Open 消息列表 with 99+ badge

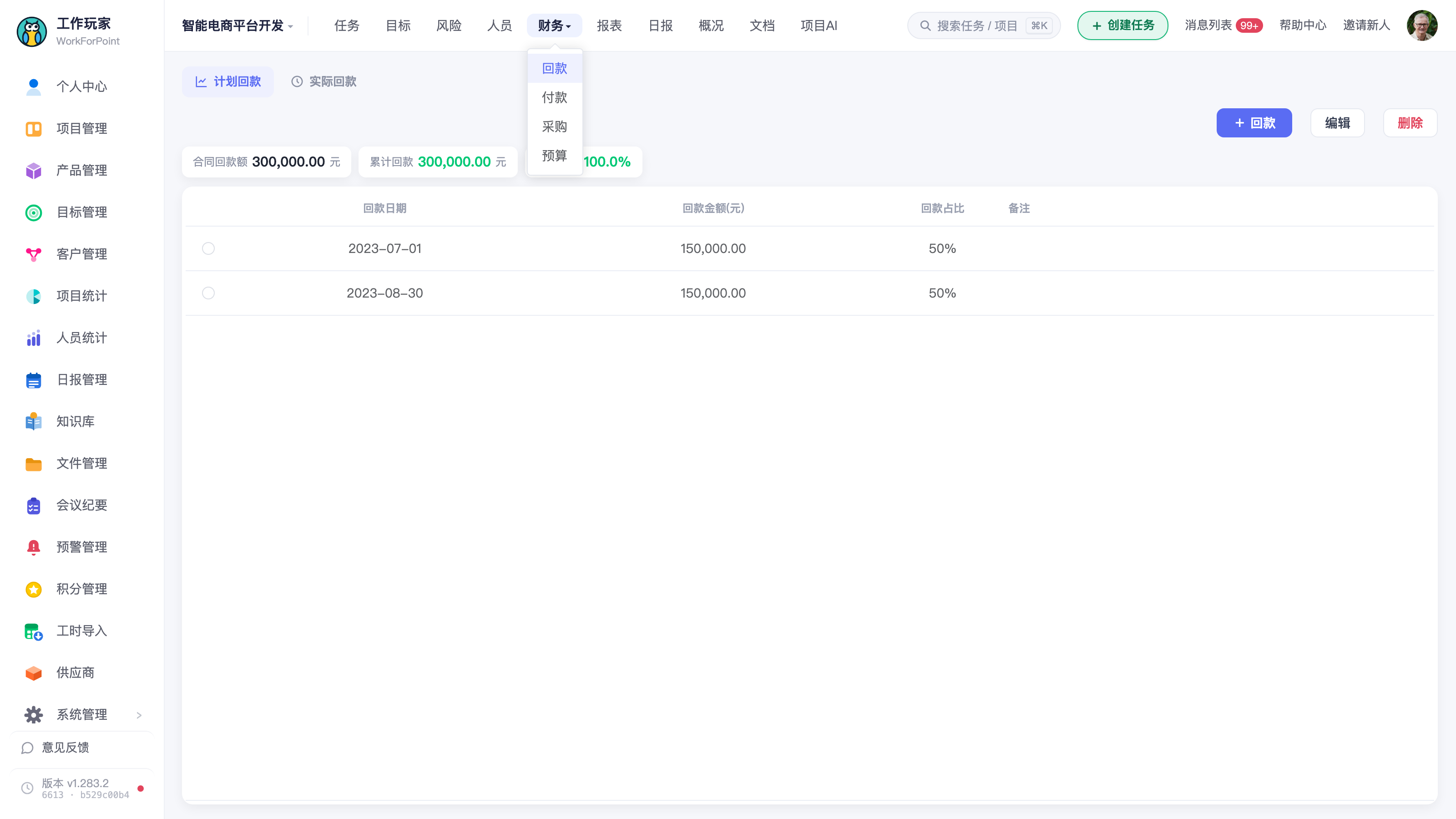point(1223,25)
